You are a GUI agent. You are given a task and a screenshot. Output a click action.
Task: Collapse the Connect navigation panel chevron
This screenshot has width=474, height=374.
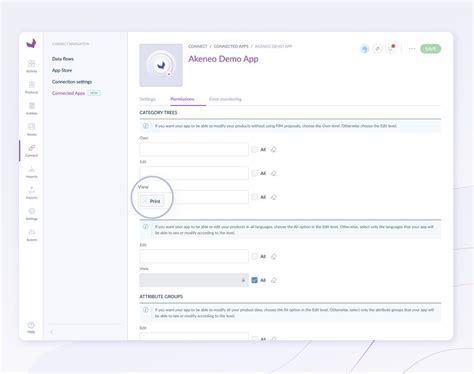click(52, 332)
